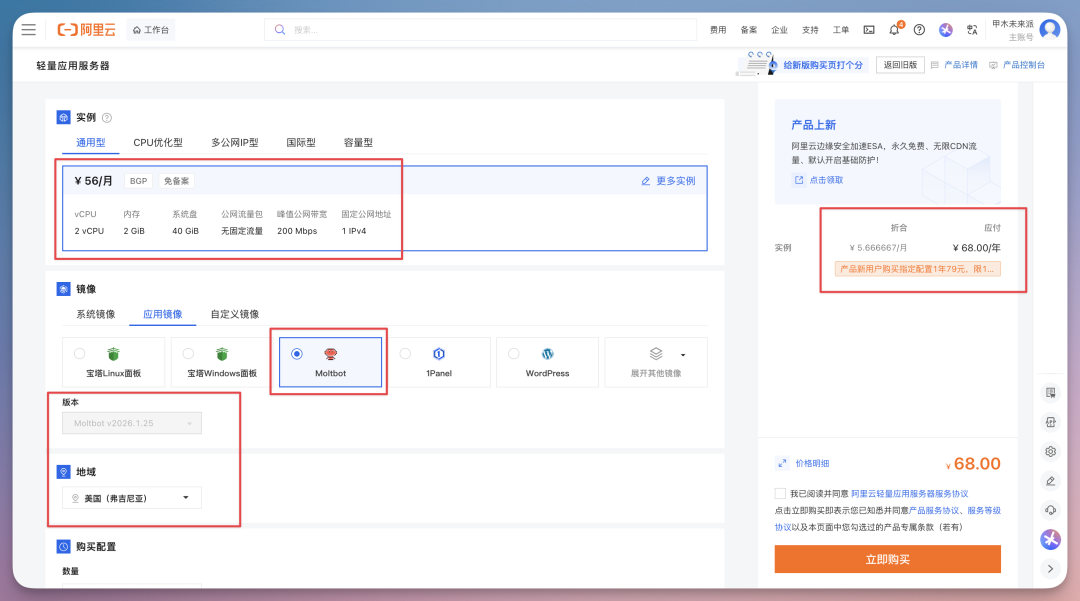Check the 阿里云轻量应用服务器服务协议 agreement box
1080x601 pixels.
click(780, 494)
